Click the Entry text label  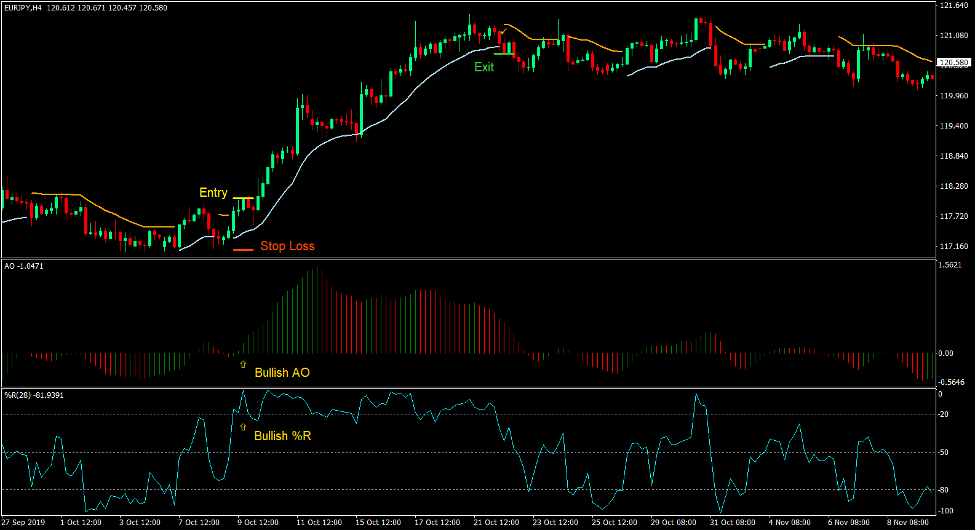(x=213, y=193)
